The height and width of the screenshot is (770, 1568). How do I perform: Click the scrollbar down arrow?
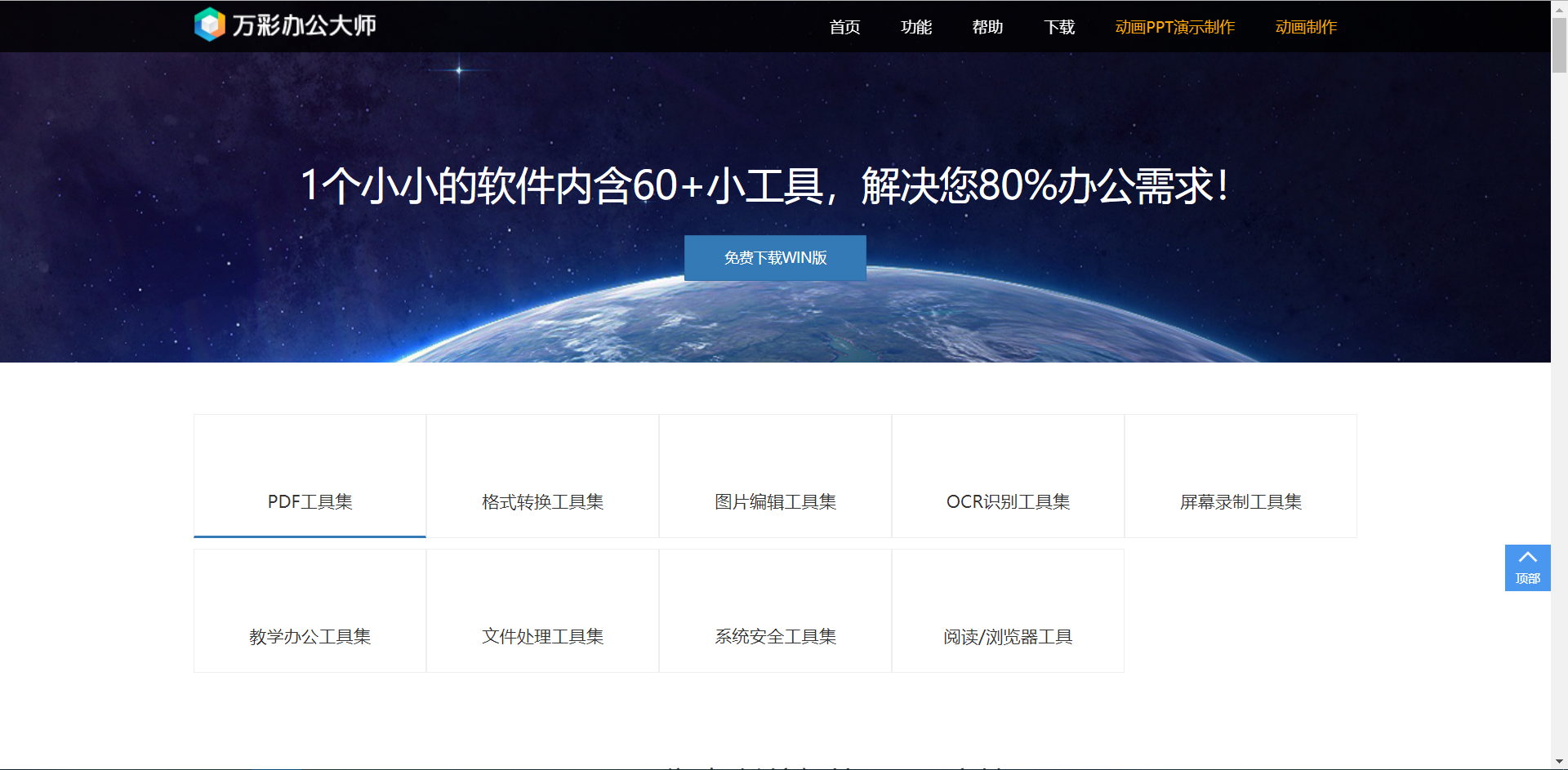(x=1559, y=762)
